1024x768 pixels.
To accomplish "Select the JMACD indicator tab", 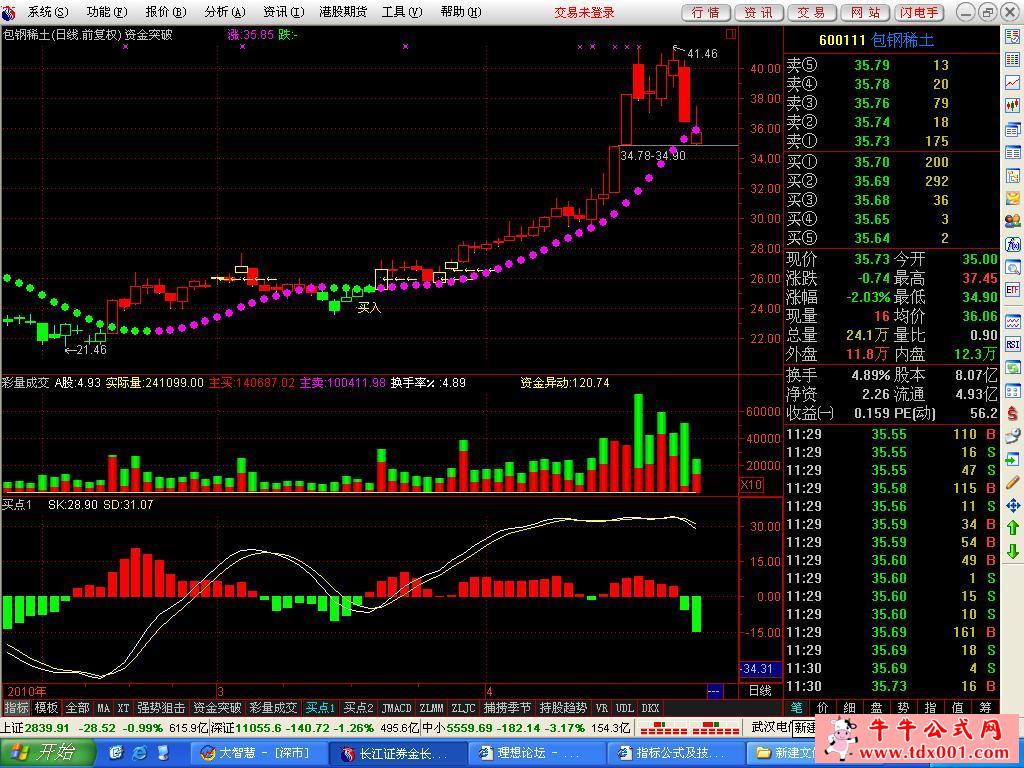I will click(x=396, y=708).
